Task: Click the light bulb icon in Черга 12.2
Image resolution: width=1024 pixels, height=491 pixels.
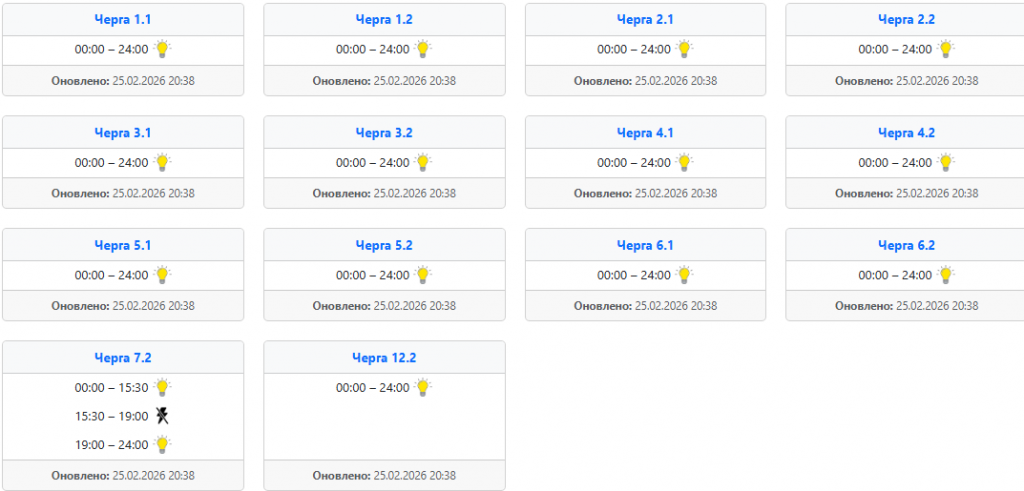Action: [x=423, y=387]
